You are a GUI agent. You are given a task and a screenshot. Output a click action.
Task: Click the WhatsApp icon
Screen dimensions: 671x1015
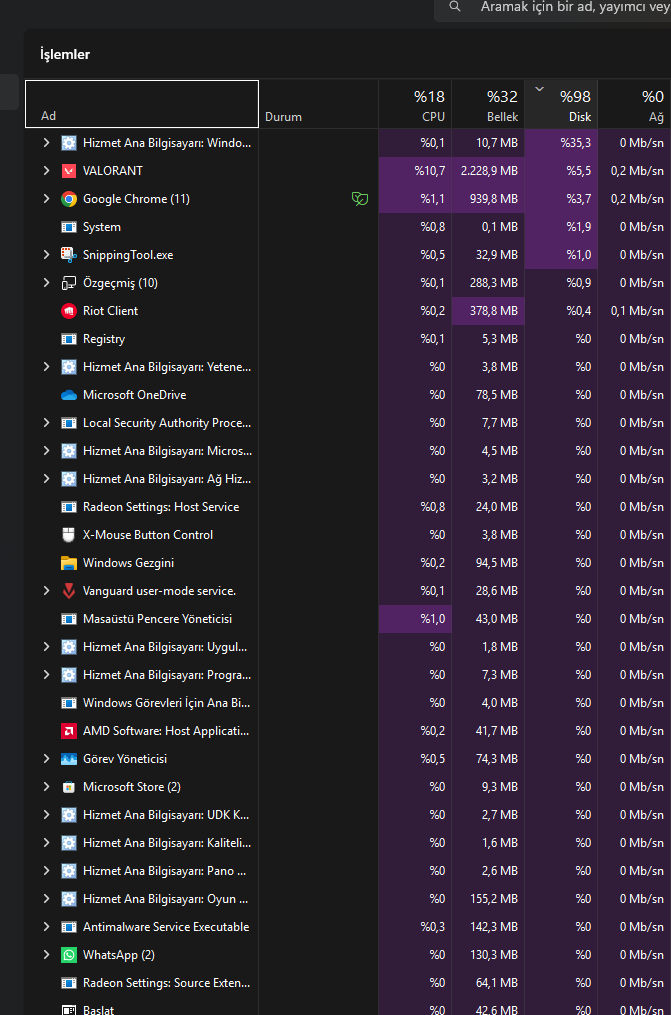69,955
